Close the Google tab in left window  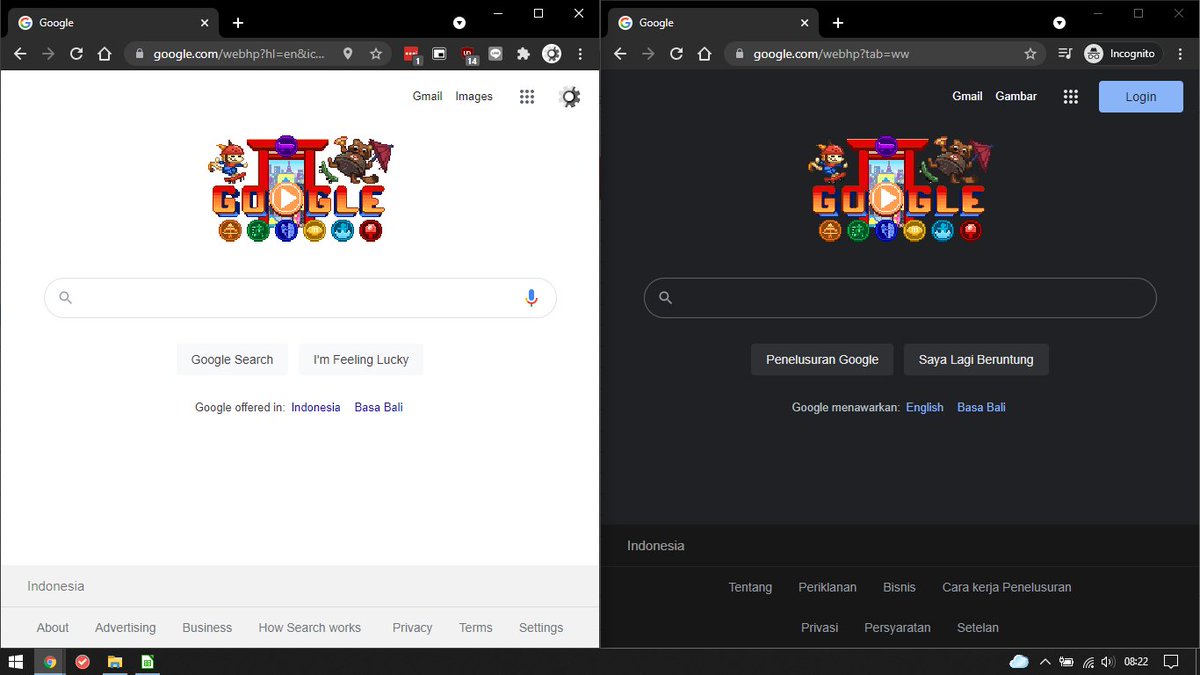[x=205, y=23]
